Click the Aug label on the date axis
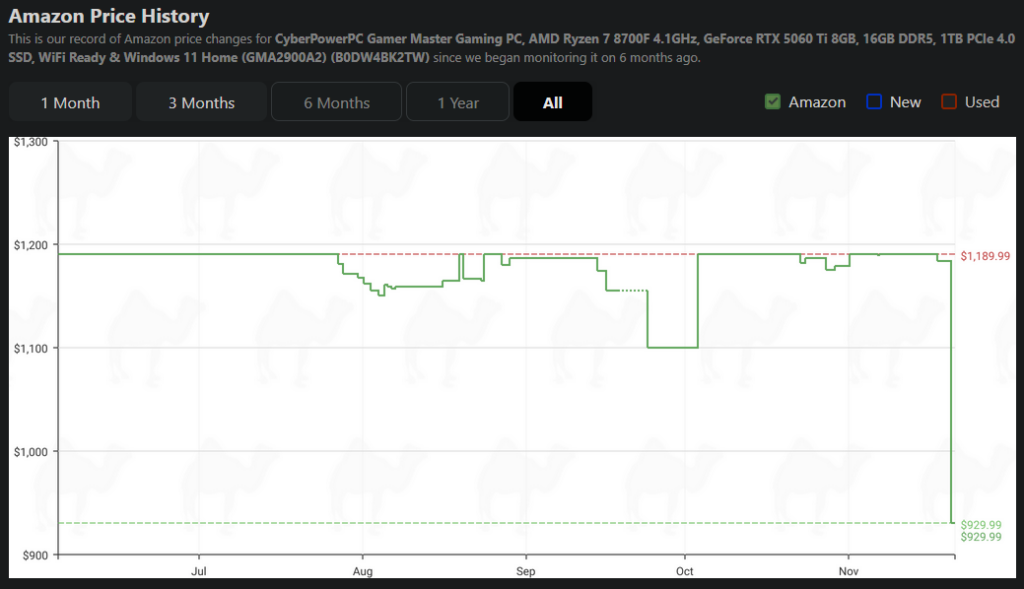1024x589 pixels. 363,572
